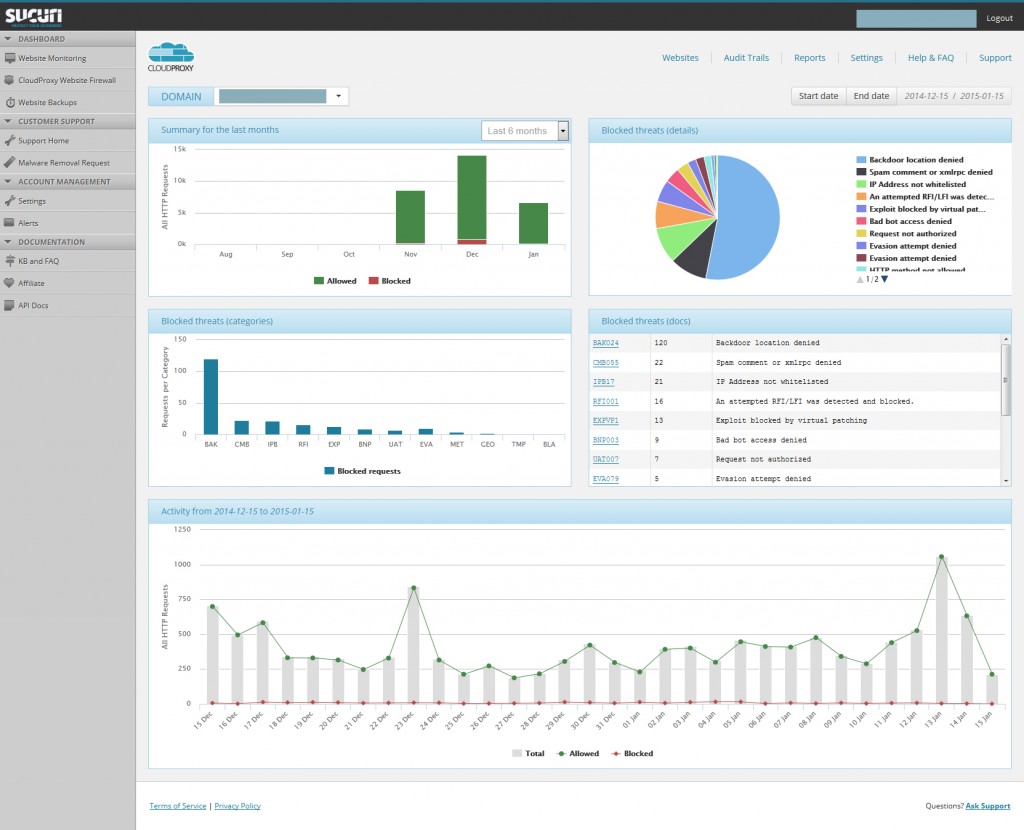Click the Start date button
This screenshot has width=1024, height=830.
point(818,96)
